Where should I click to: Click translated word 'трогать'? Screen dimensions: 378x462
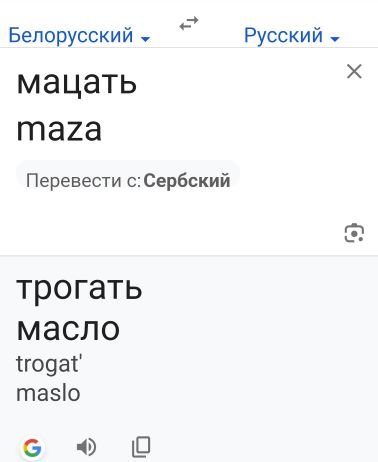pyautogui.click(x=79, y=289)
